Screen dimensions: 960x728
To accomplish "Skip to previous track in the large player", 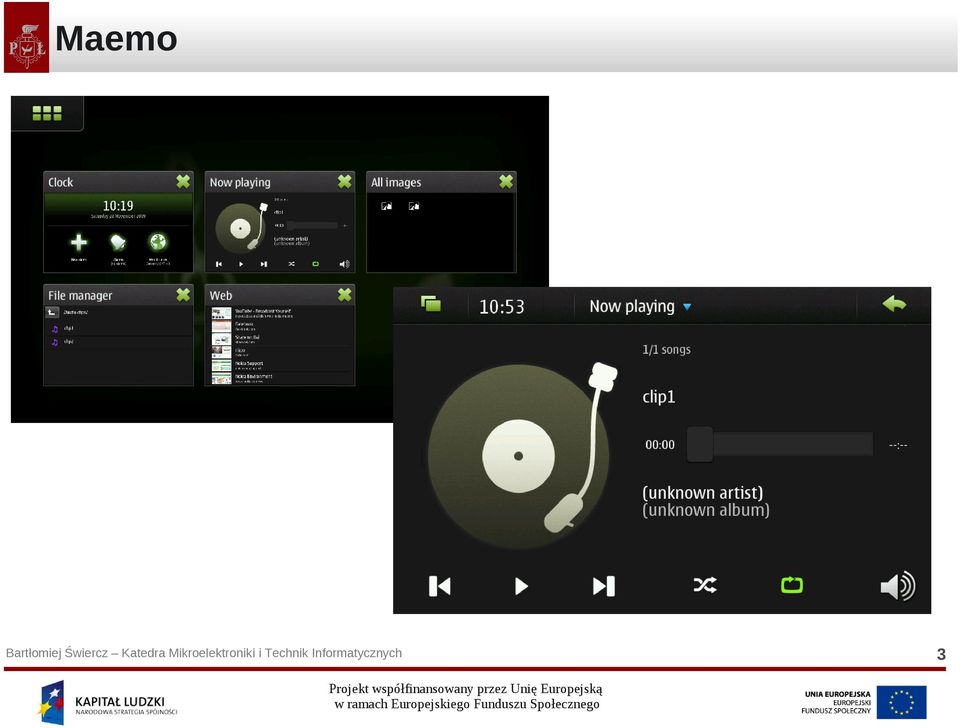I will point(440,586).
